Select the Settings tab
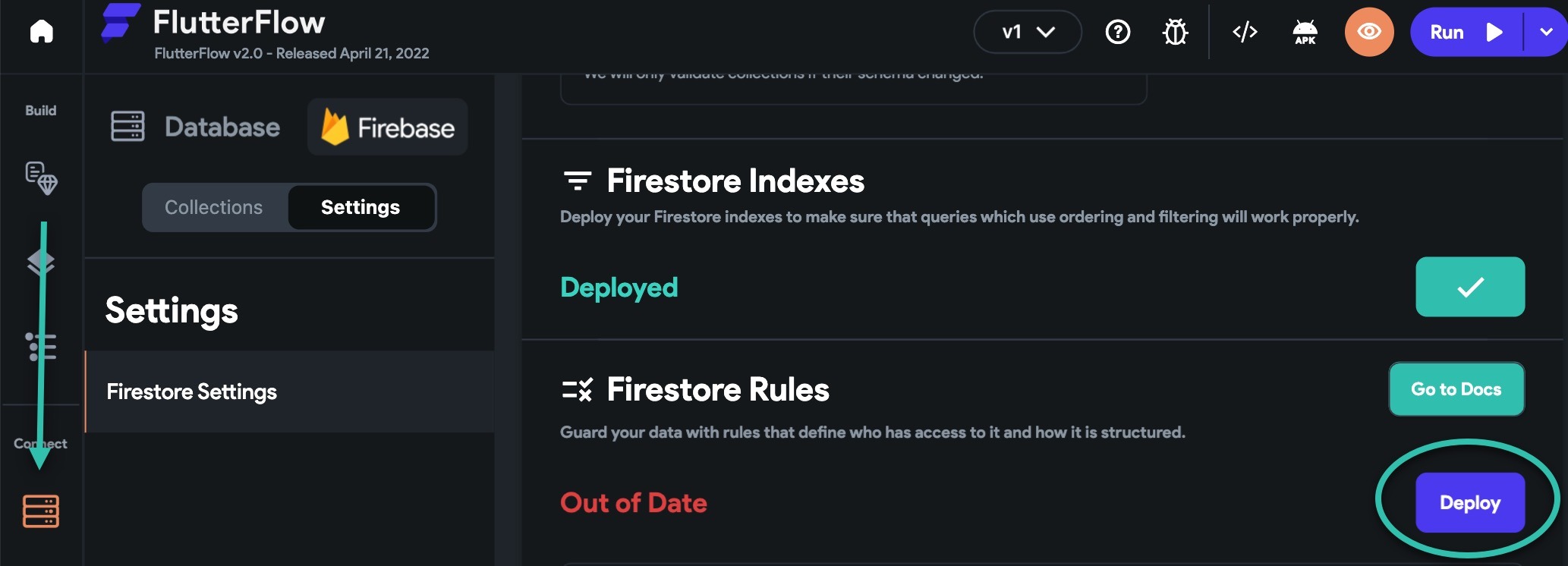 [x=361, y=207]
